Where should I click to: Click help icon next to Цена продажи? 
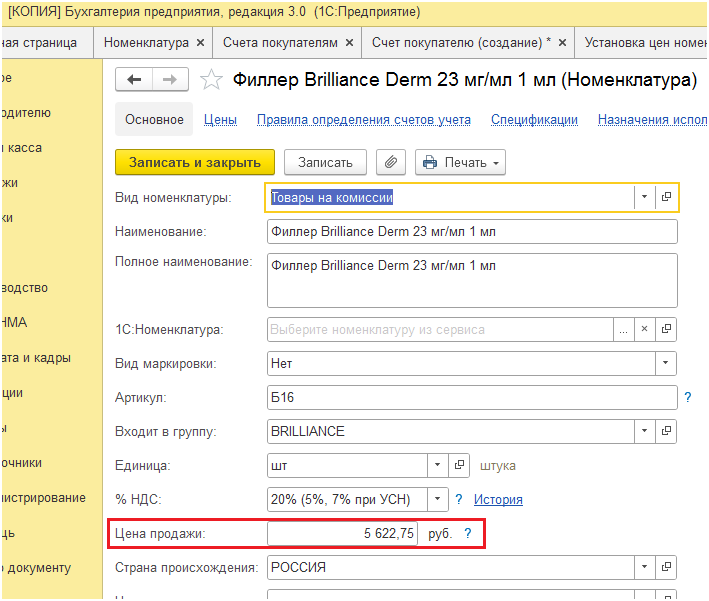pos(467,534)
